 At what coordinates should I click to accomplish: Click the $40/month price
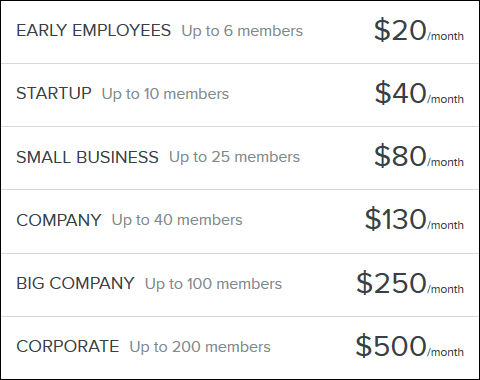(419, 94)
